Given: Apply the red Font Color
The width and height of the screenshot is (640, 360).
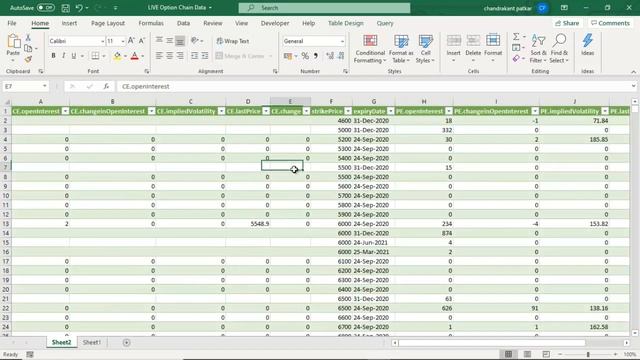Looking at the screenshot, I should click(x=135, y=56).
